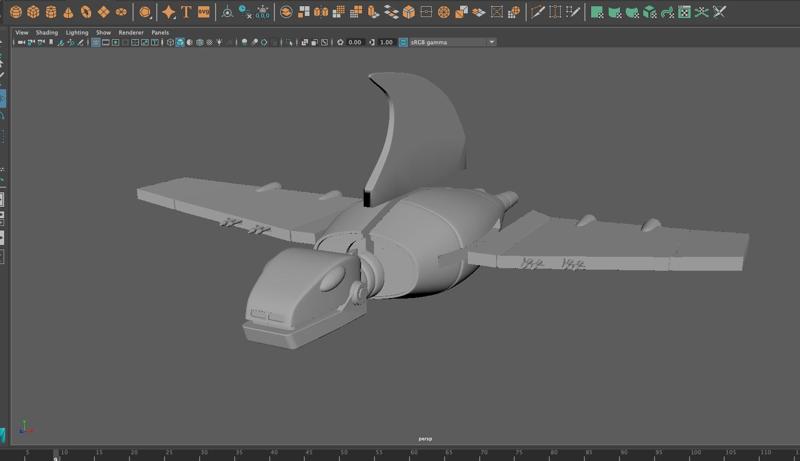Select the Multi-Cut knife tool
The height and width of the screenshot is (461, 800).
point(537,12)
